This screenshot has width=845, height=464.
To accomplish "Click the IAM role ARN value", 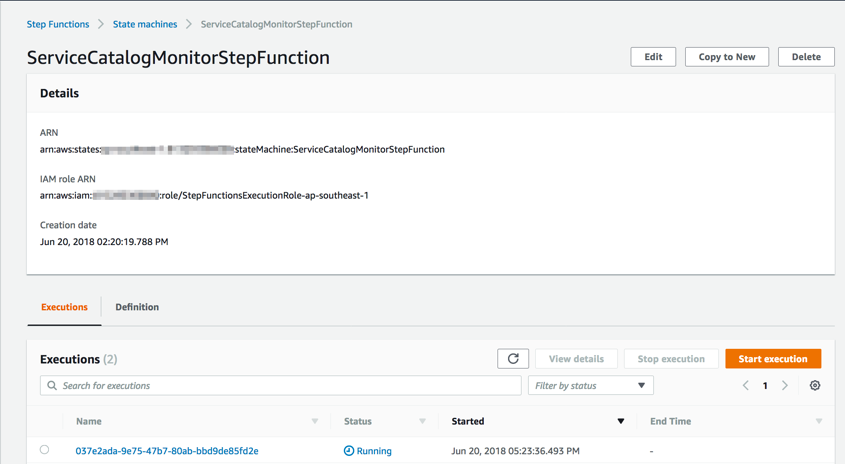I will pyautogui.click(x=204, y=196).
